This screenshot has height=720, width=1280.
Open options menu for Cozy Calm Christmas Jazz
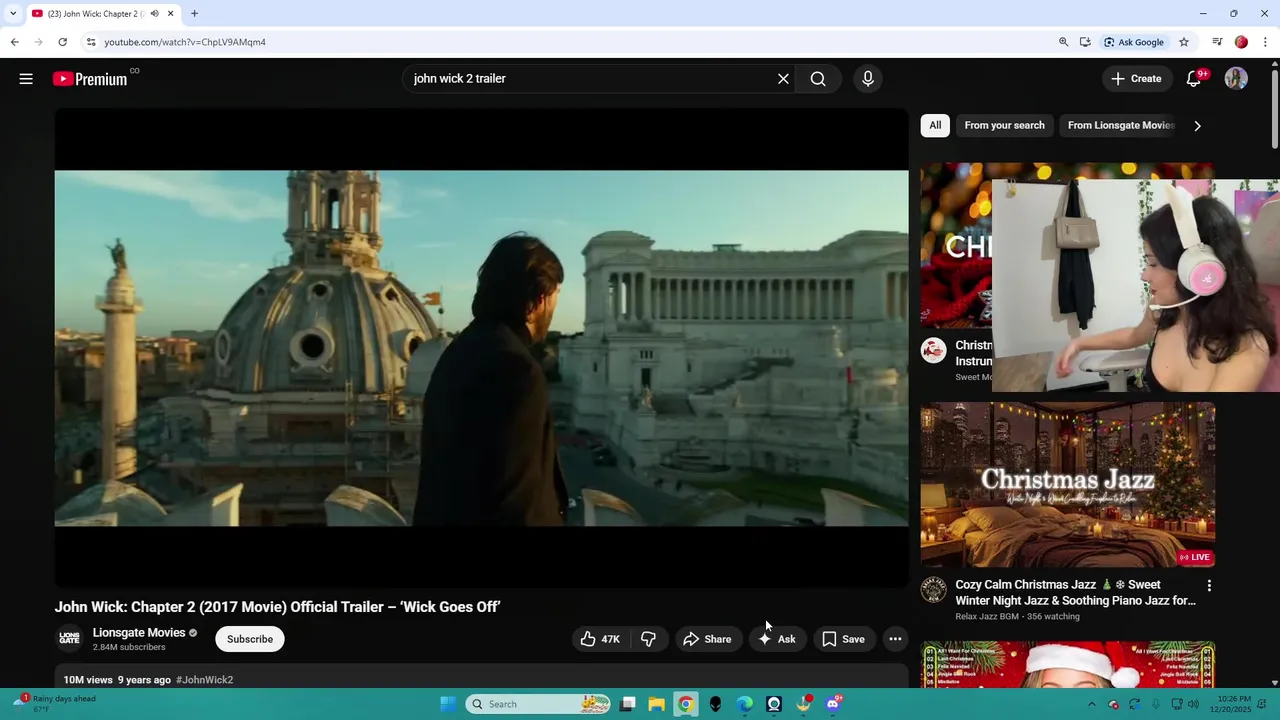(1209, 586)
